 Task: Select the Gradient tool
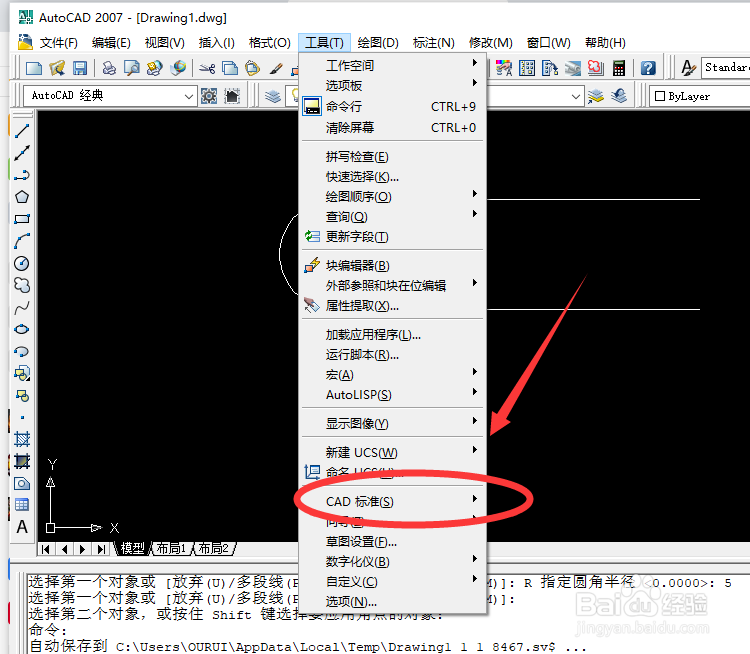(22, 461)
